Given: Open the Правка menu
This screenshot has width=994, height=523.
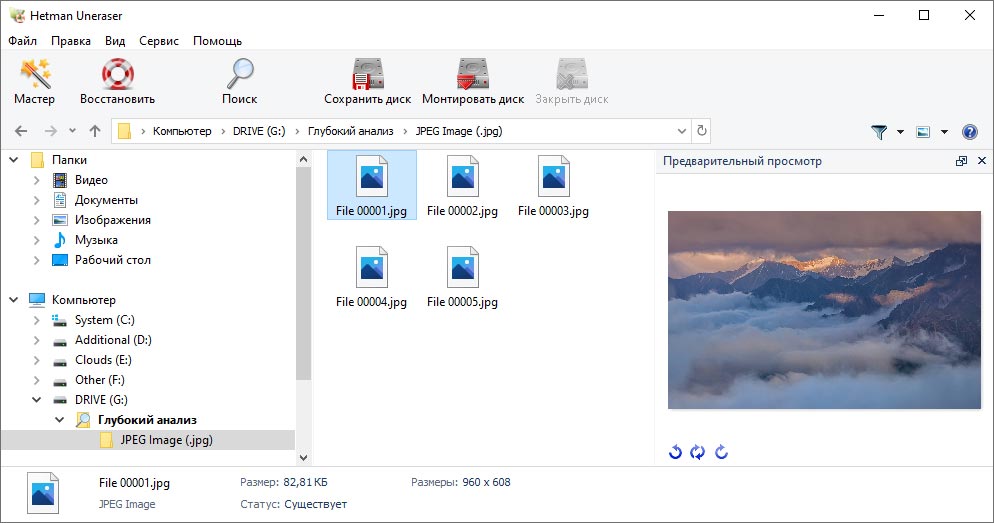Looking at the screenshot, I should pos(70,41).
